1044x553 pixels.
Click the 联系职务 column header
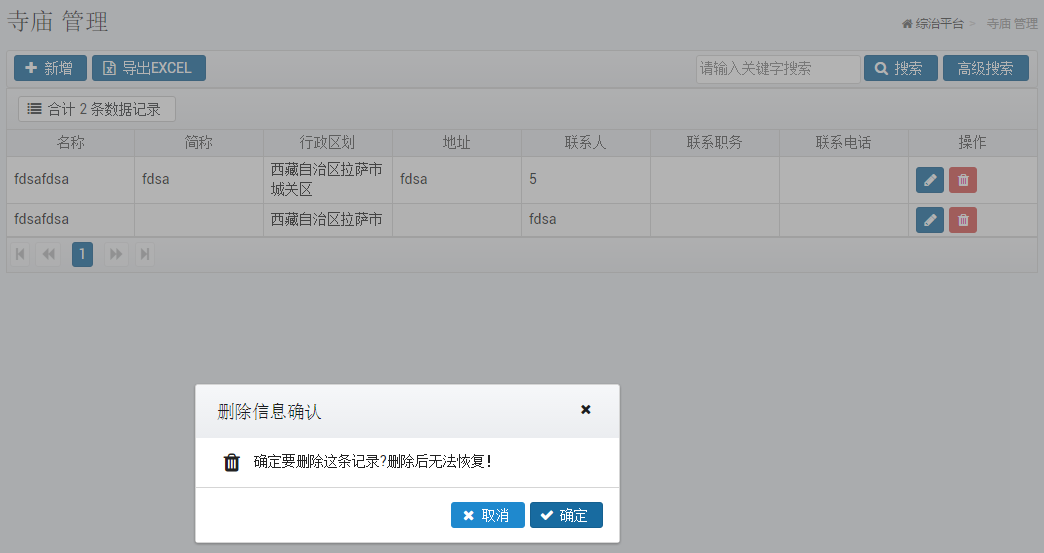[x=714, y=142]
